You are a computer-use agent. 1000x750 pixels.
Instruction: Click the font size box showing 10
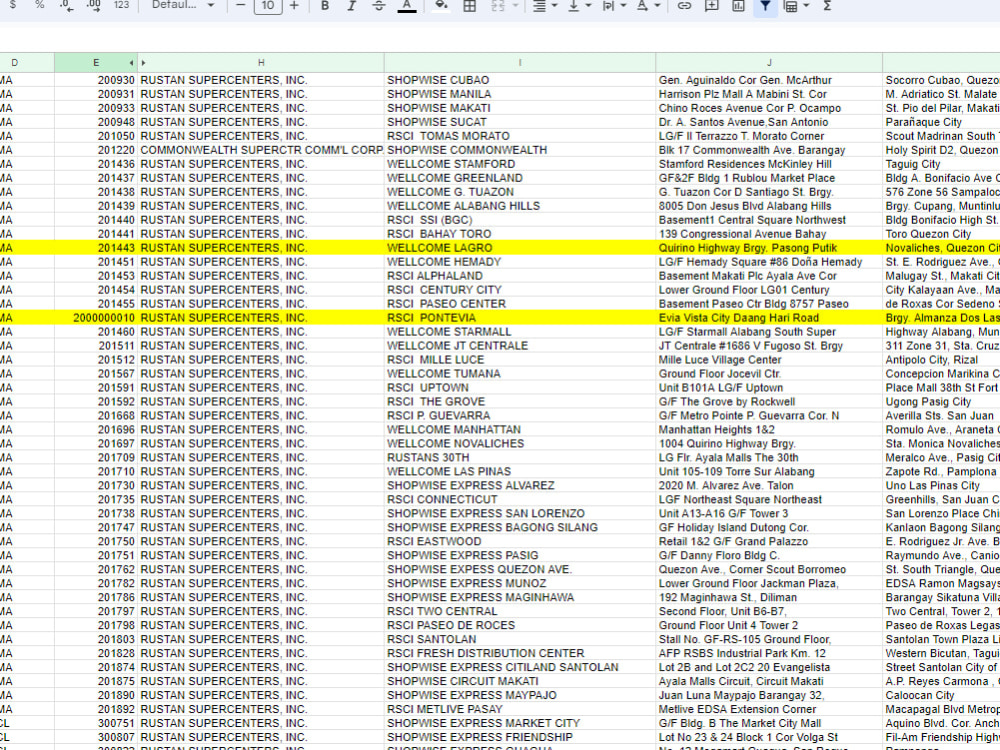click(x=268, y=6)
